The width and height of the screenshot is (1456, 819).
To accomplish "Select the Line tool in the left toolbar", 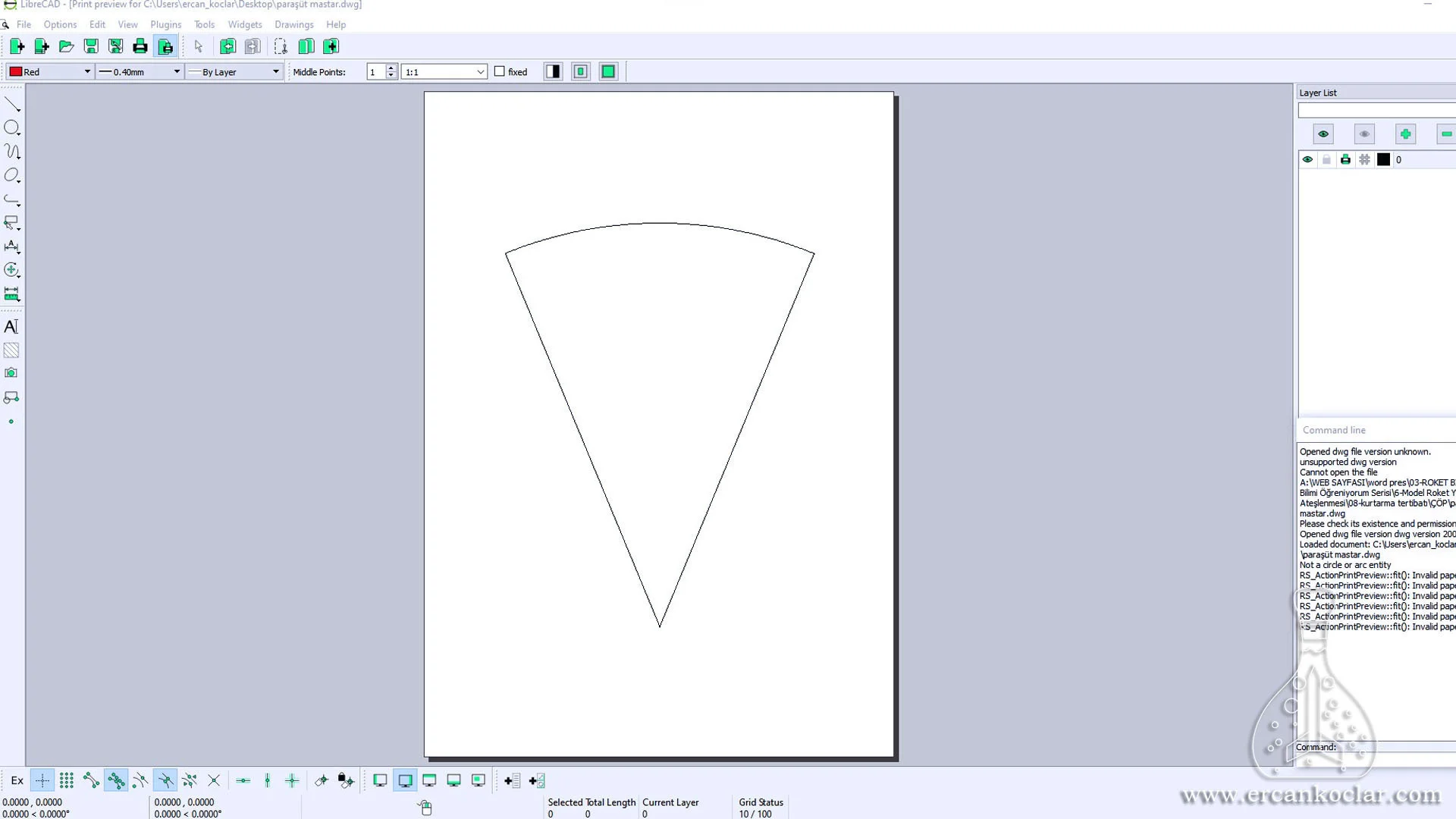I will coord(12,104).
